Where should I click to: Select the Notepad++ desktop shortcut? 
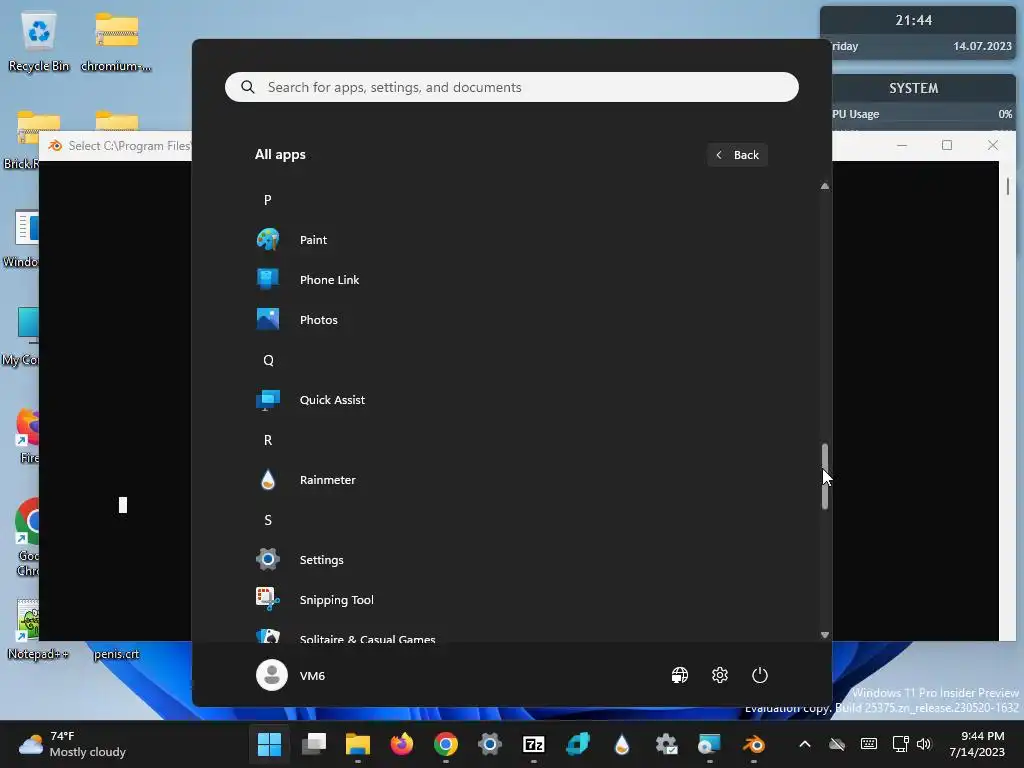coord(38,630)
